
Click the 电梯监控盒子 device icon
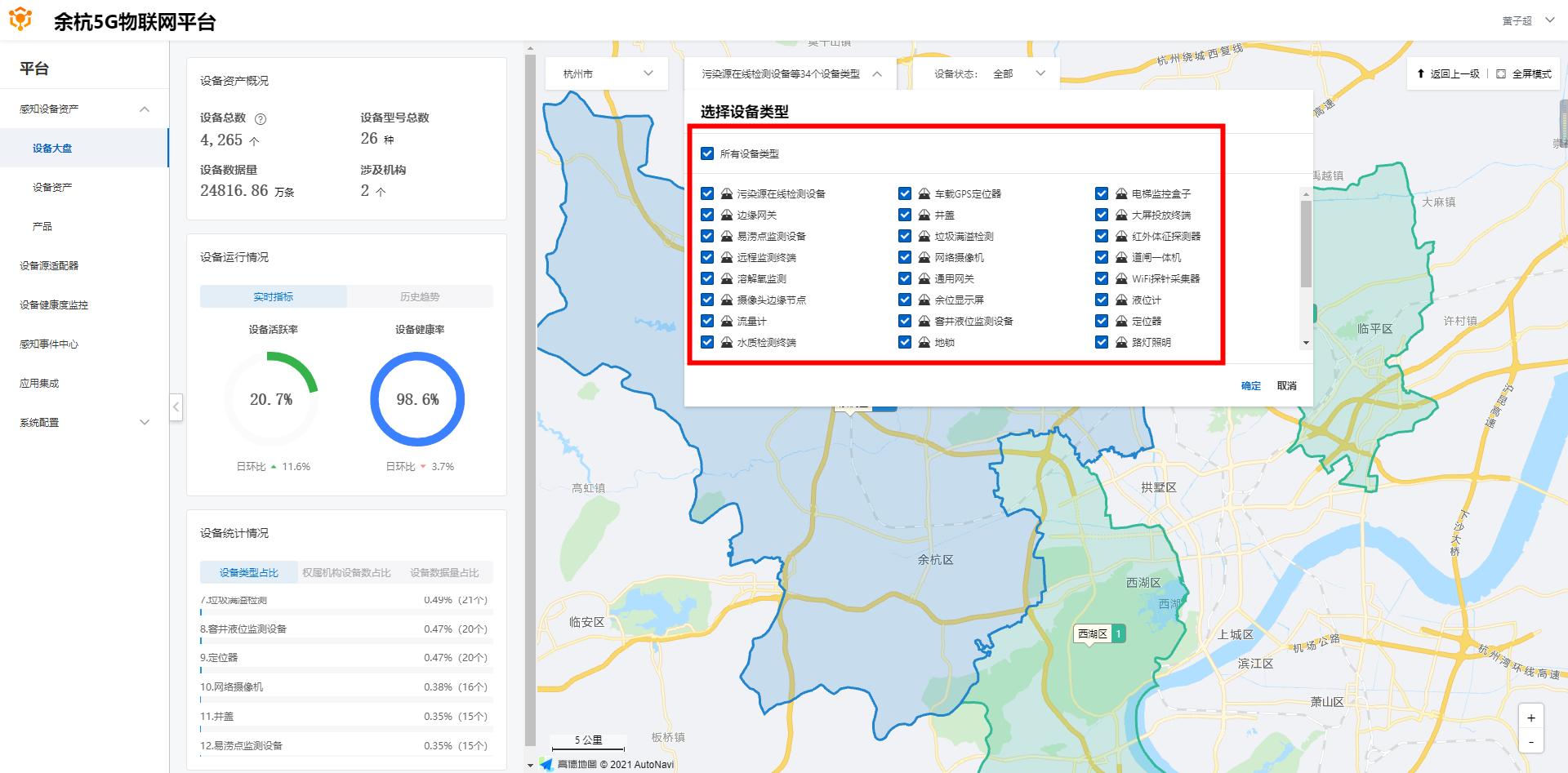(1122, 193)
